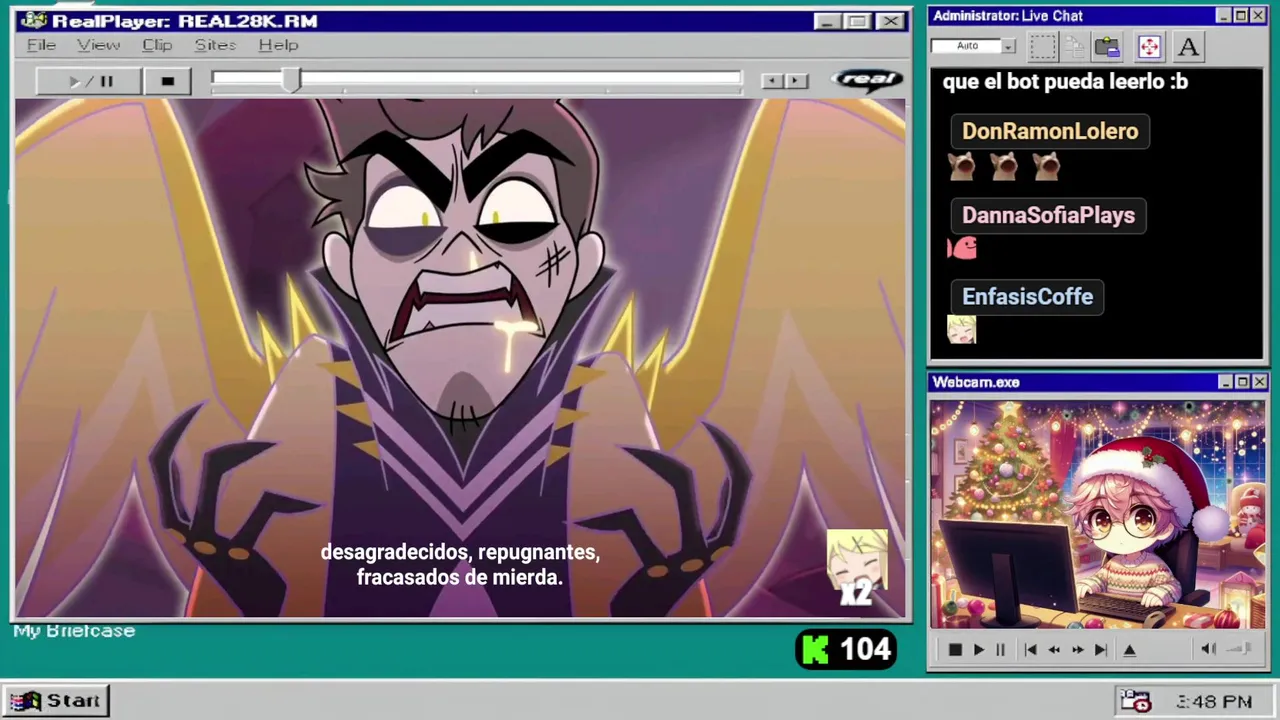Viewport: 1280px width, 720px height.
Task: Play in Webcam.exe controls
Action: [979, 650]
